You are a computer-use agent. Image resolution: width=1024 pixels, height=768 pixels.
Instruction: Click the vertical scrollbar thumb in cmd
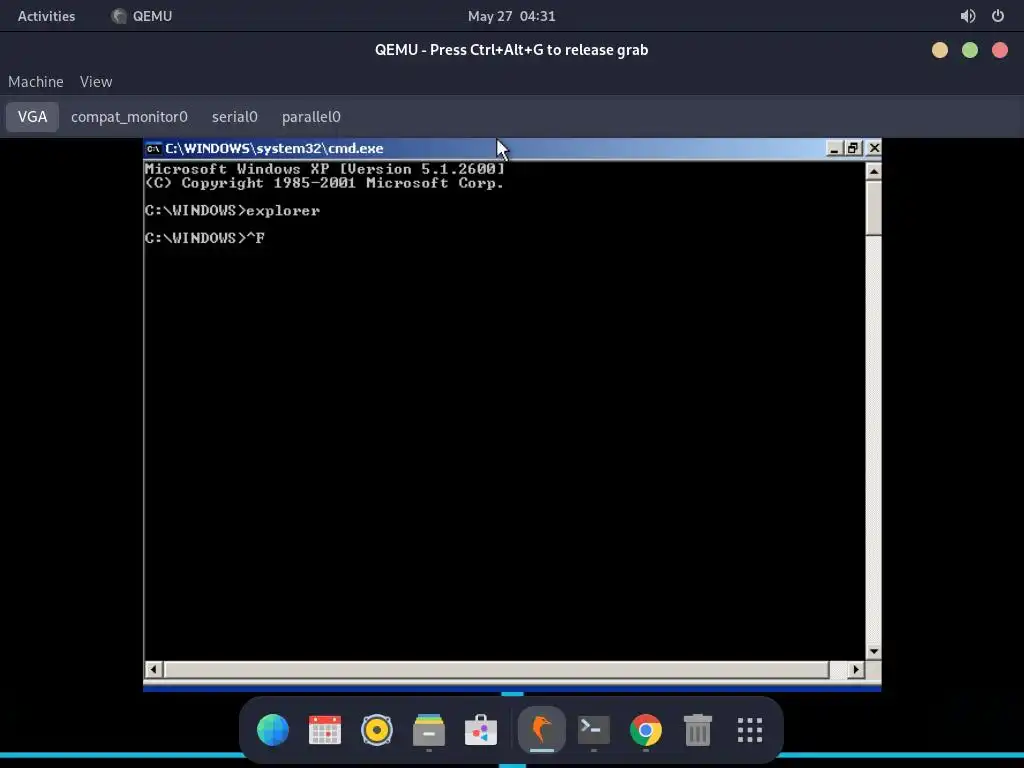[x=874, y=208]
